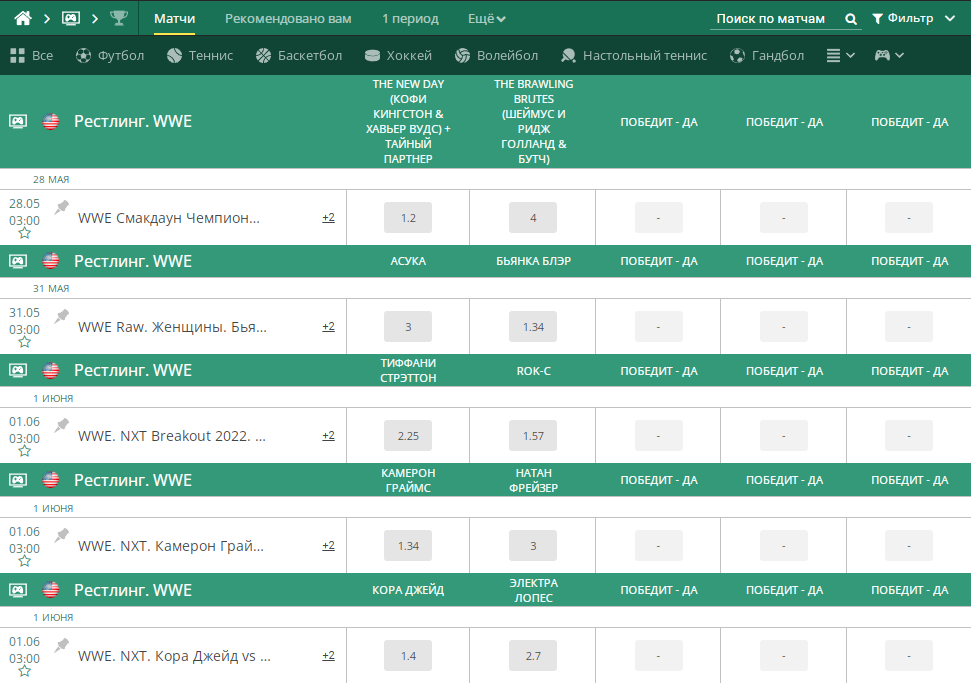Open the WWE. NXT Breakout 2022 match
The height and width of the screenshot is (683, 971).
click(172, 436)
